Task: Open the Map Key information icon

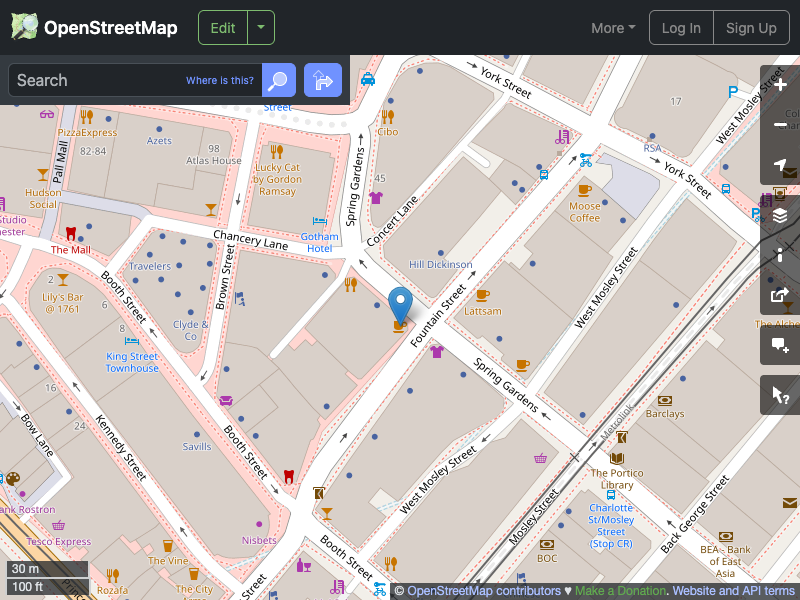Action: point(780,254)
